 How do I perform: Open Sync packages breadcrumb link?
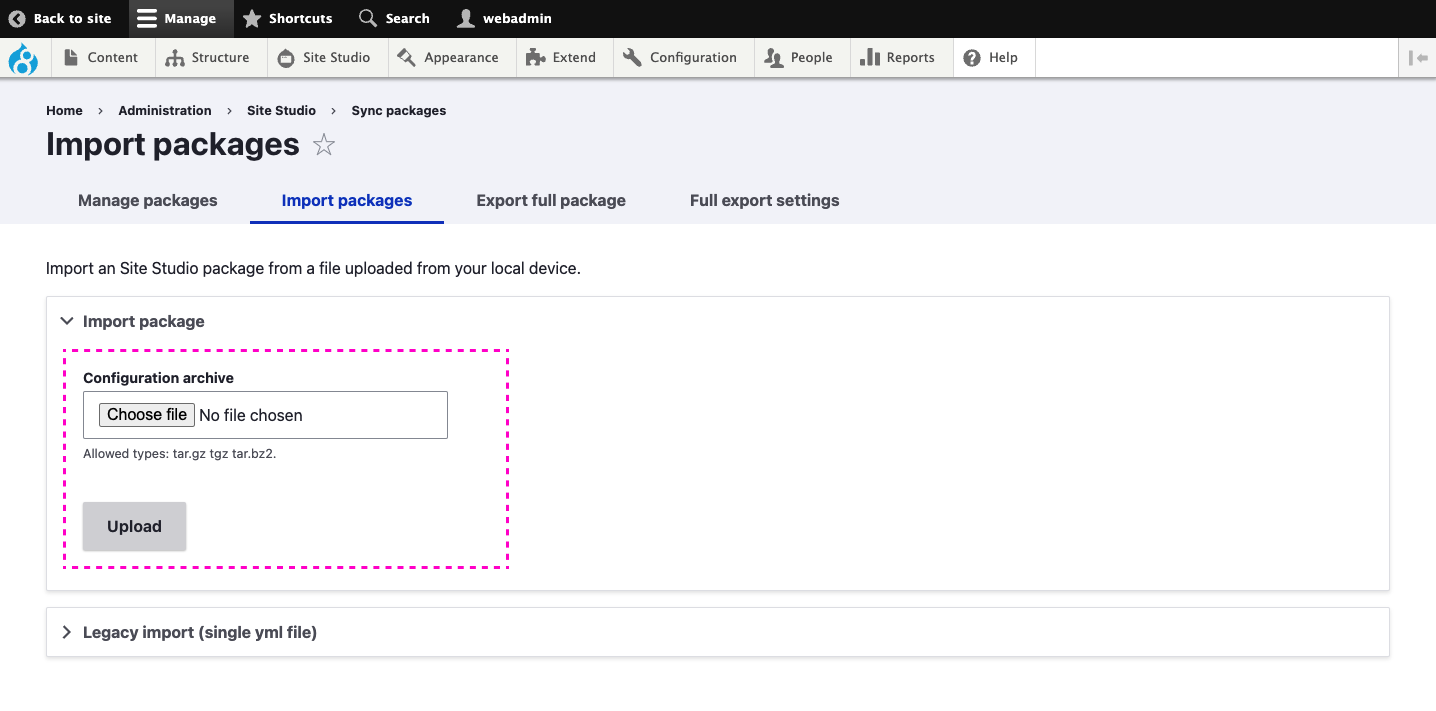[x=399, y=110]
